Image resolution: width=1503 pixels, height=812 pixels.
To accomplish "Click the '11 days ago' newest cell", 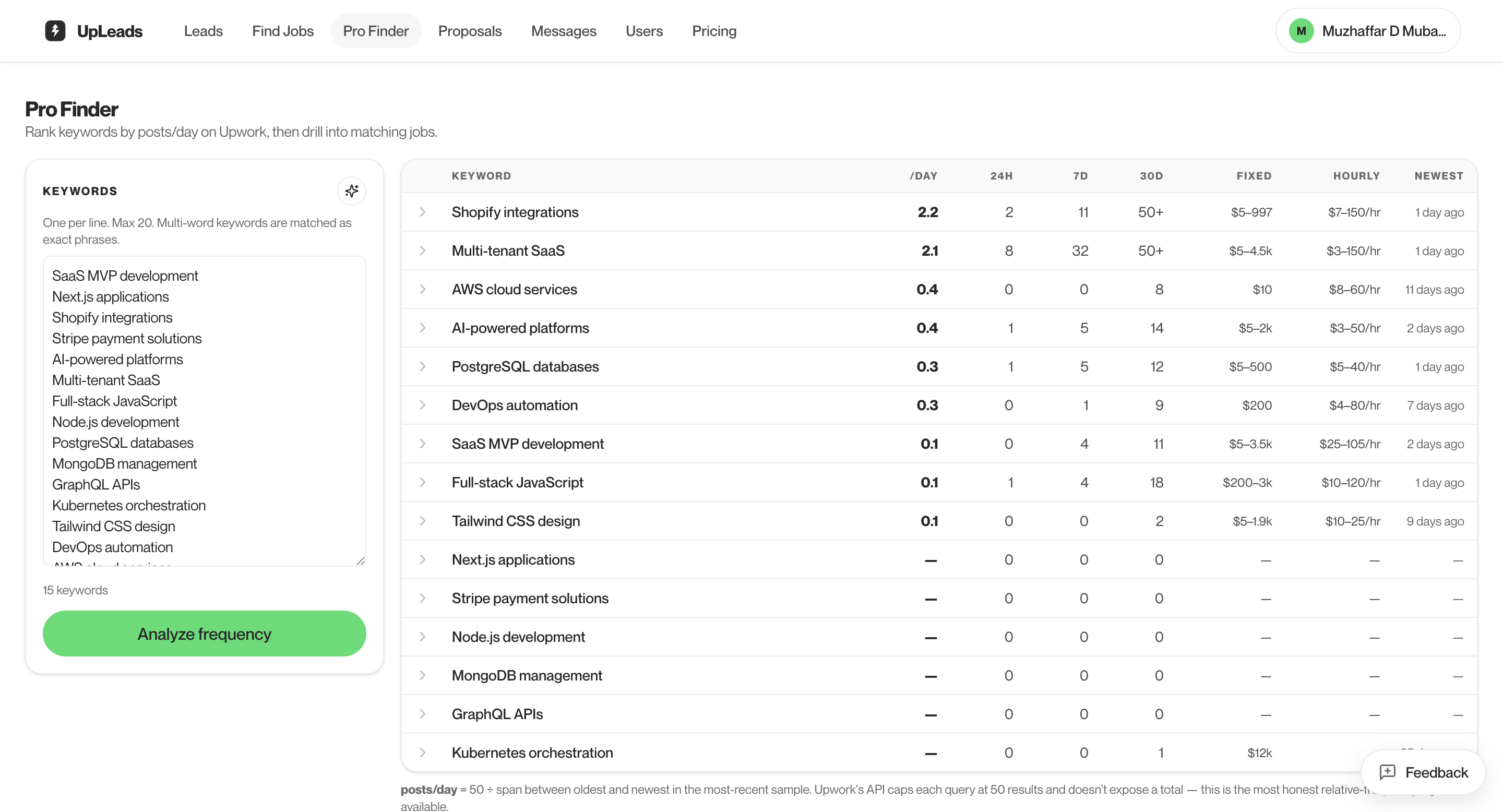I will tap(1434, 289).
